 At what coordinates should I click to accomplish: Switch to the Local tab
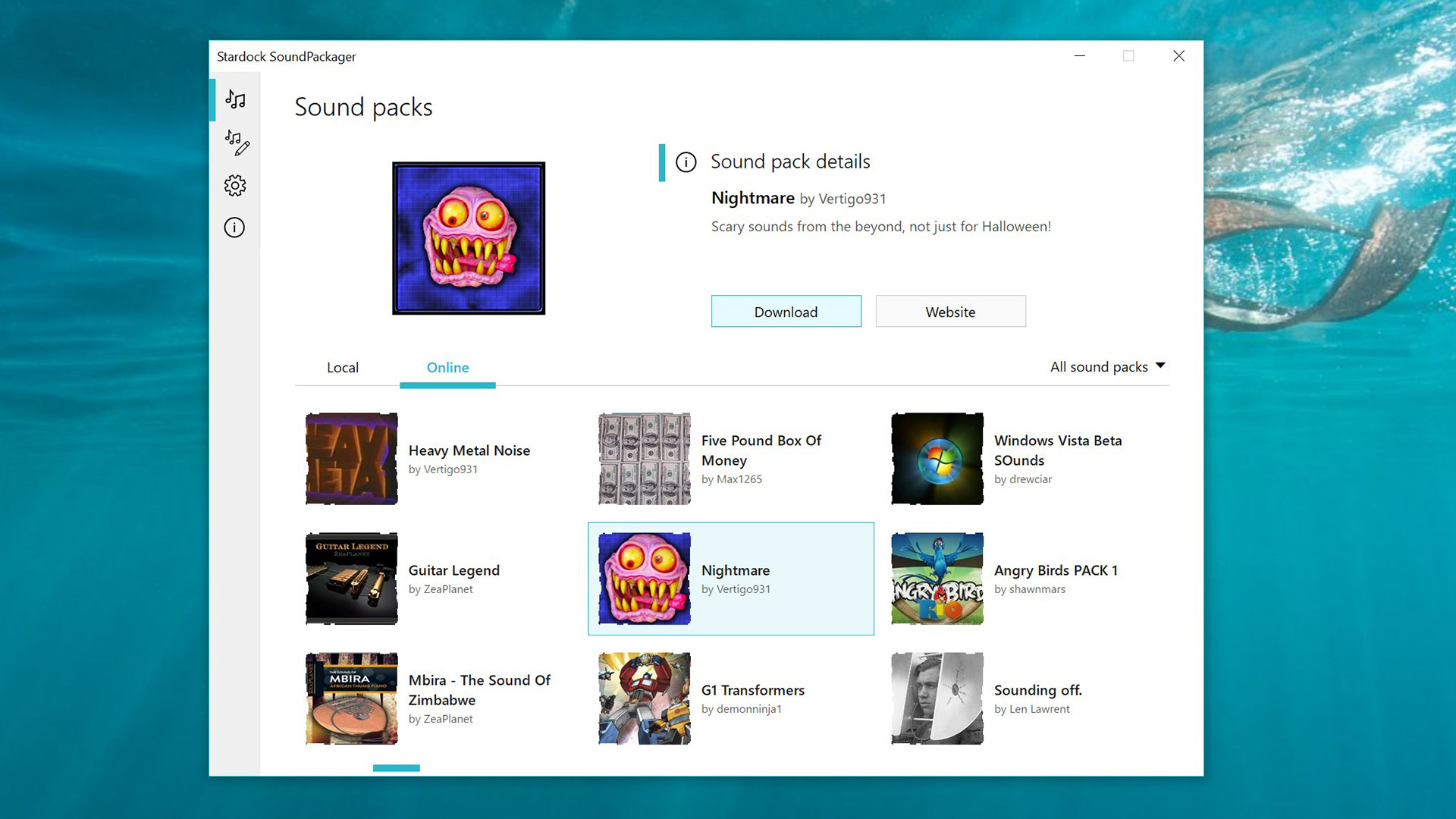pos(343,368)
